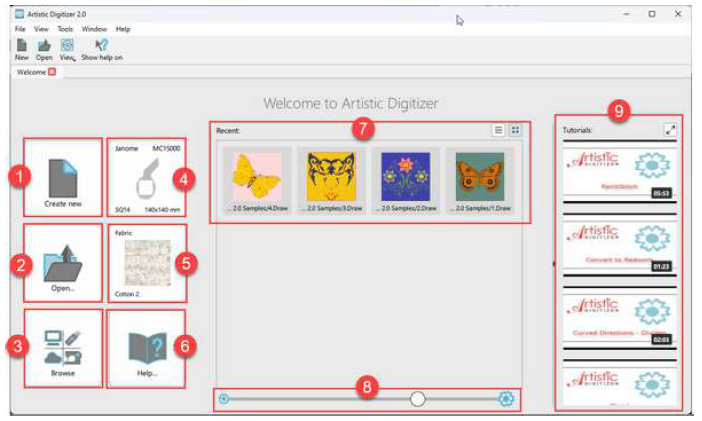
Task: Click the Open toolbar icon
Action: tap(44, 46)
